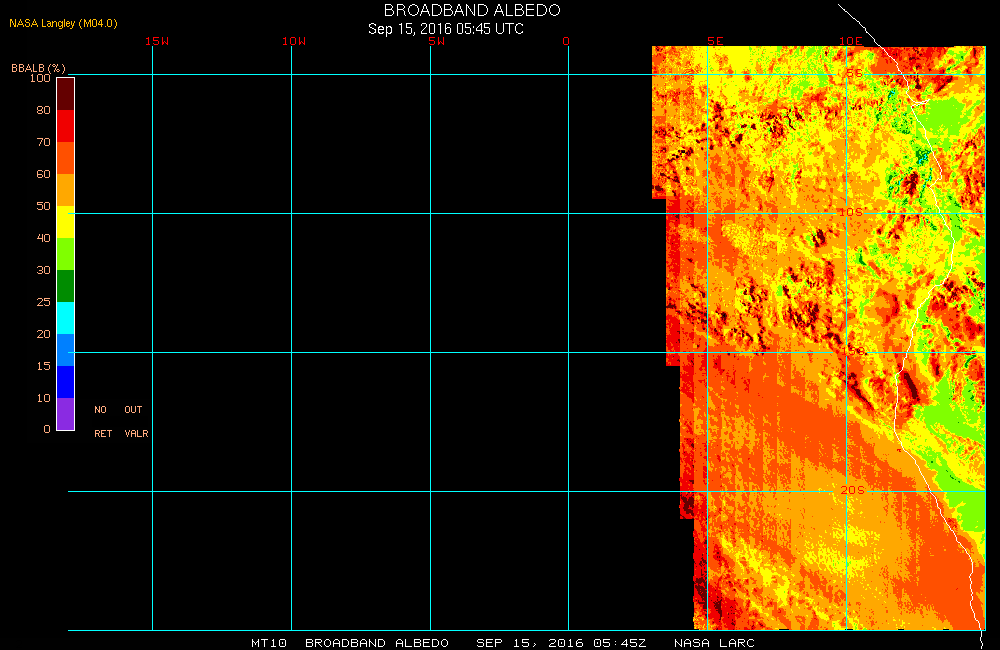Viewport: 1000px width, 650px height.
Task: Select the Sep 15, 2016 05:45 UTC timestamp
Action: (446, 29)
